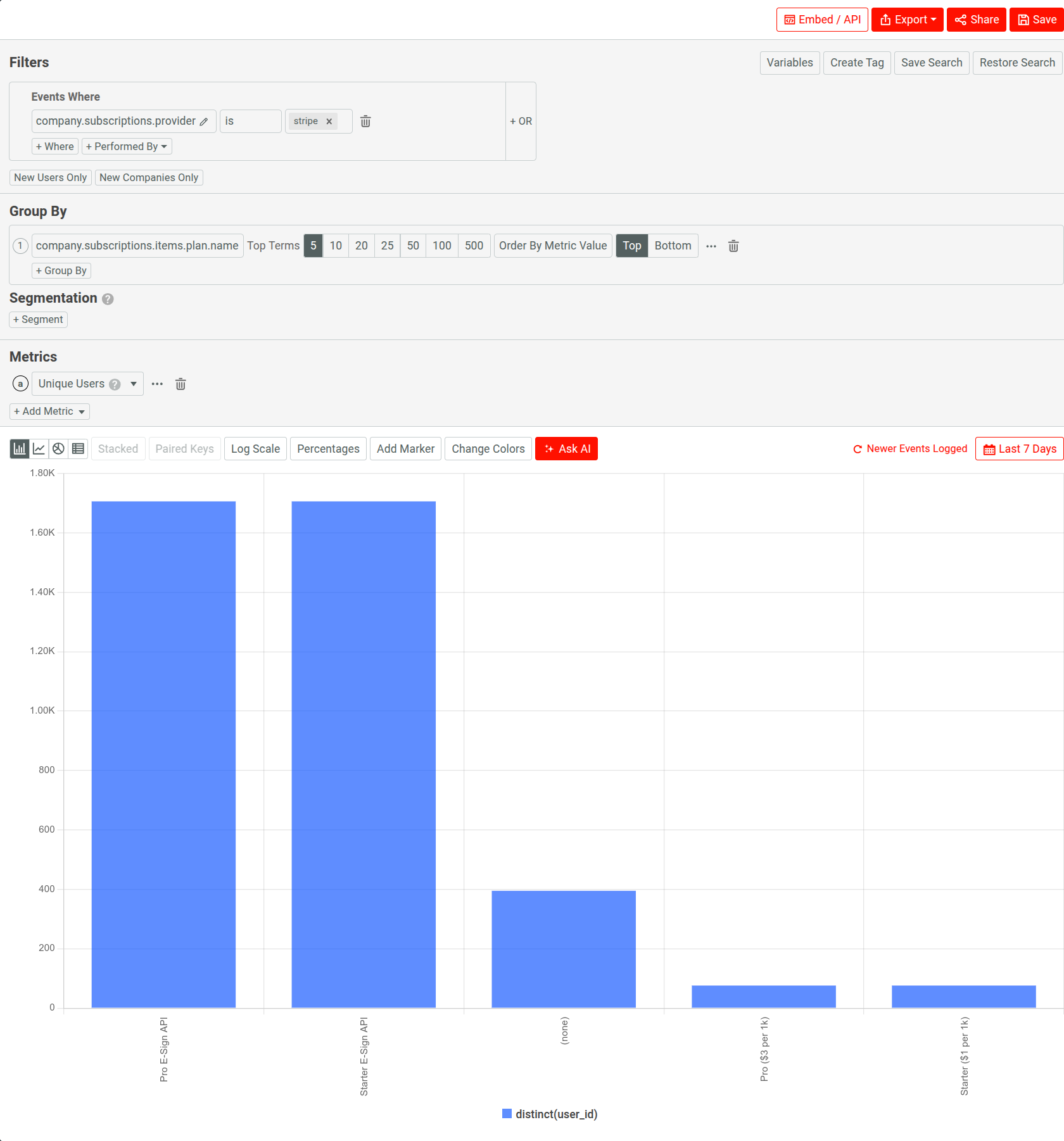
Task: Open the Group By options ellipsis menu
Action: point(711,246)
